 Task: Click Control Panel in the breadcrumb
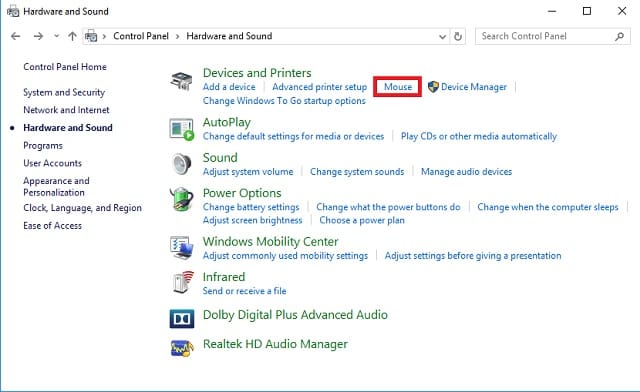(x=141, y=36)
